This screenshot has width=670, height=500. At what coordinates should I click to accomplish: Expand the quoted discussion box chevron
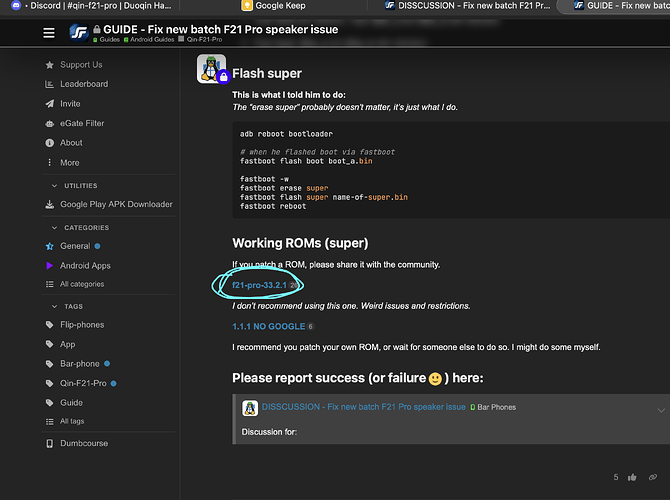click(661, 411)
